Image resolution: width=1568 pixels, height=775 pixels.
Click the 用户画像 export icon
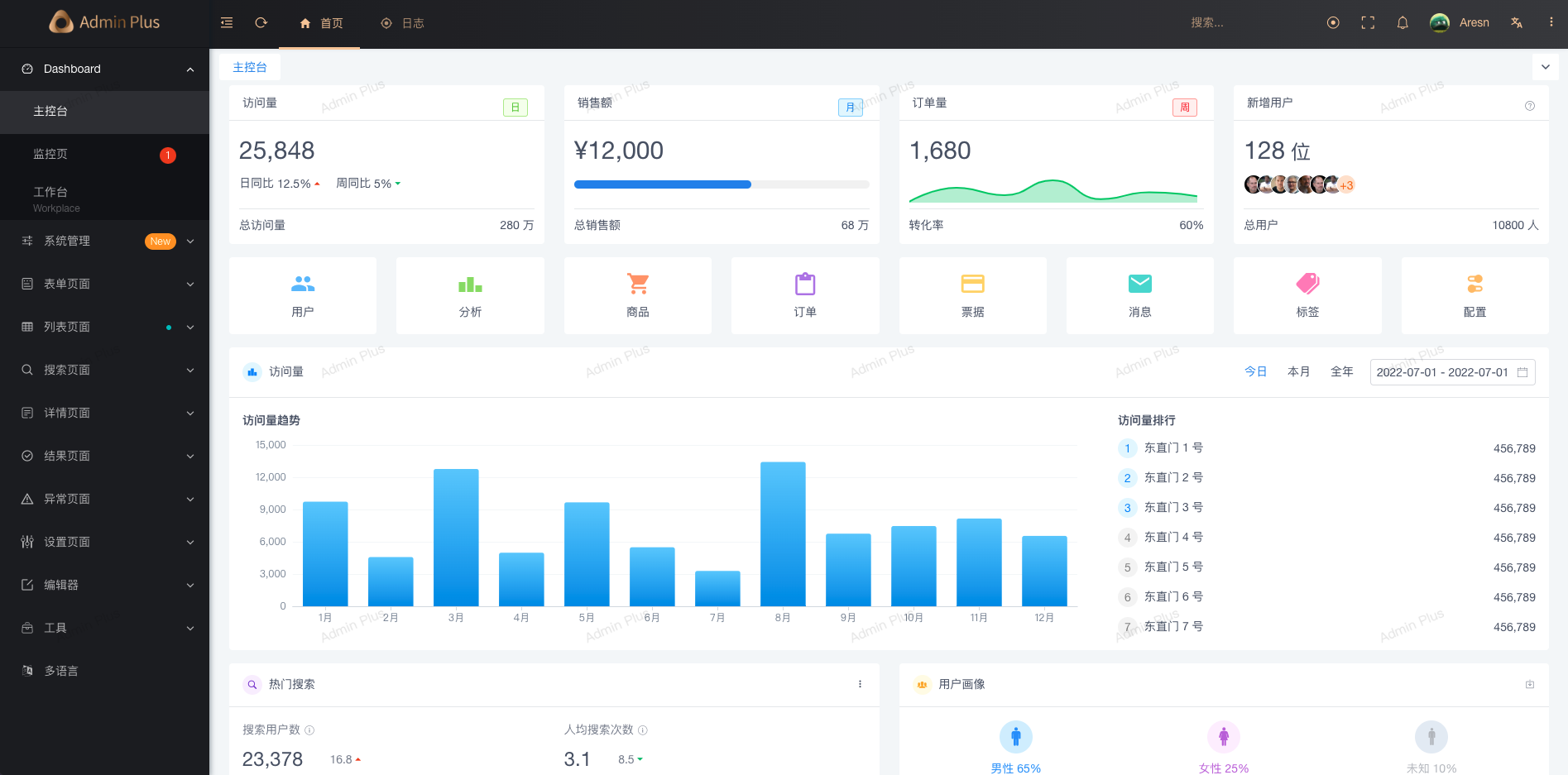coord(1530,684)
